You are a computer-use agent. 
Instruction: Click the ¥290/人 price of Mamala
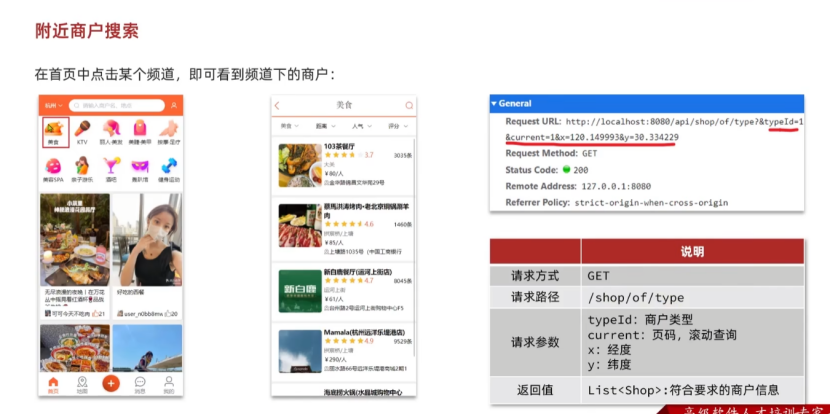[334, 359]
